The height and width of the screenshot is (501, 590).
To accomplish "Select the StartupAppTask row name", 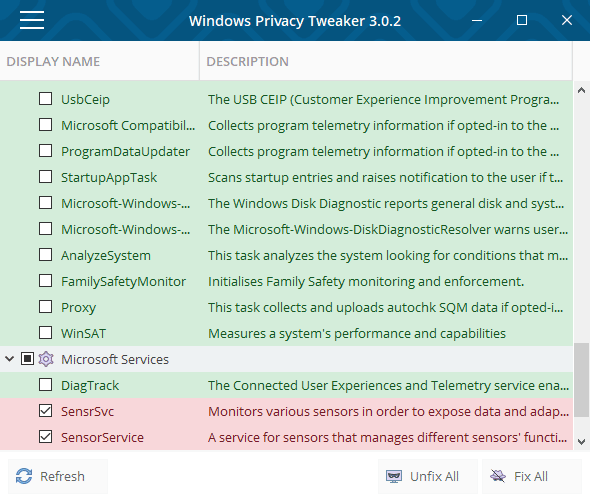I will [109, 178].
